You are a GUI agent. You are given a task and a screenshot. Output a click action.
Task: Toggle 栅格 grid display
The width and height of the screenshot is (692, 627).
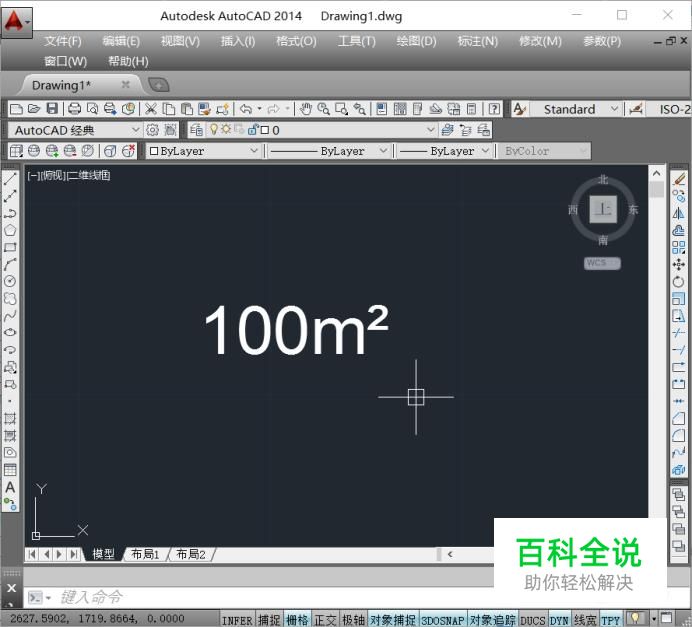click(297, 620)
